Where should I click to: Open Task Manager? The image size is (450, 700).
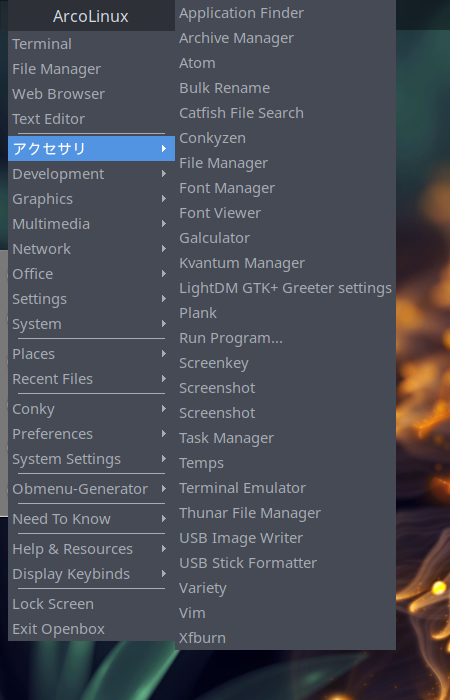[285, 438]
